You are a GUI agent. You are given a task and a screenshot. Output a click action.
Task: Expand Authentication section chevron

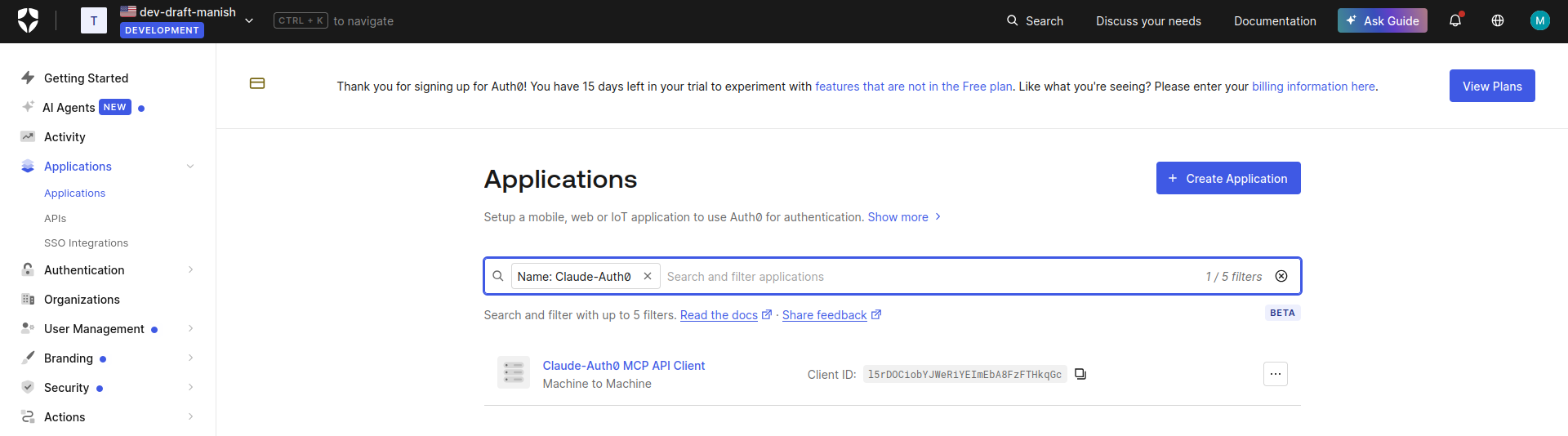[190, 270]
